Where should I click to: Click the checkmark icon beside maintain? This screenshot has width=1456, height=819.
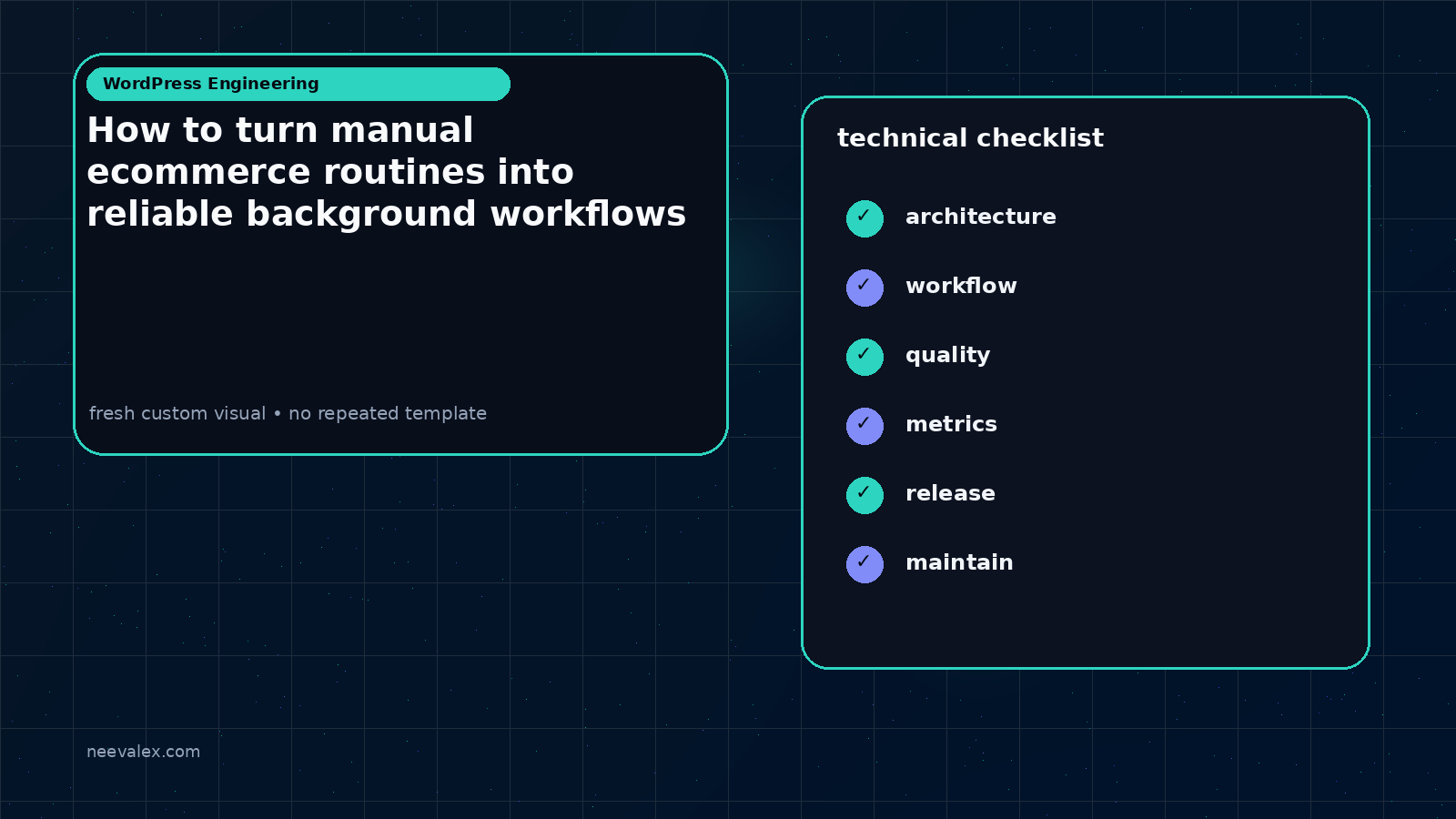(864, 564)
